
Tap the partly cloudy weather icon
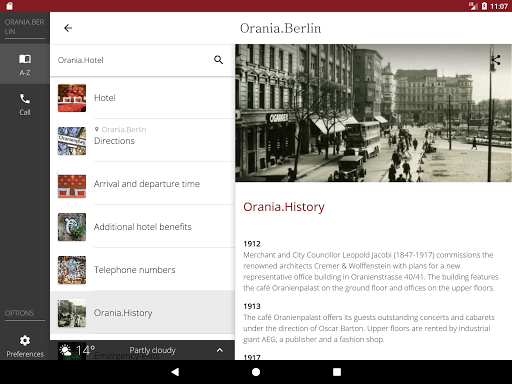point(65,350)
